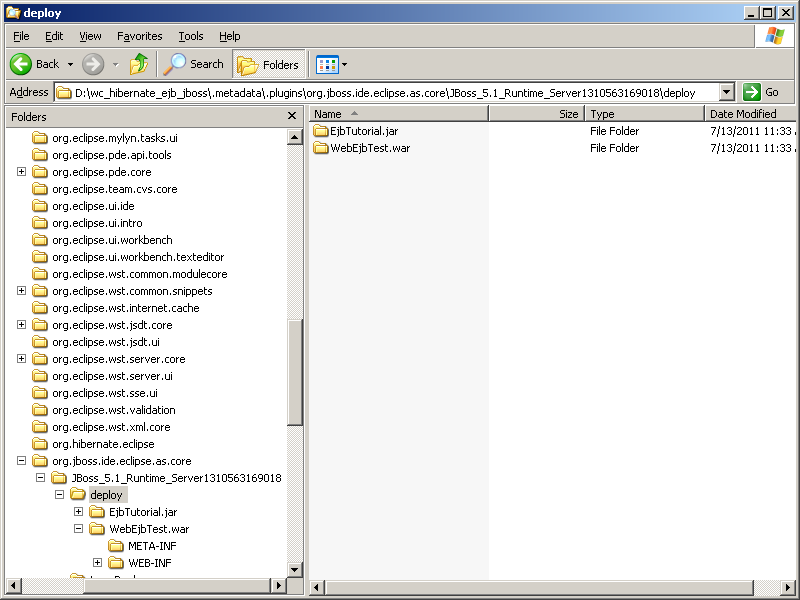Select org.hibernate.eclipse folder icon

pyautogui.click(x=39, y=444)
